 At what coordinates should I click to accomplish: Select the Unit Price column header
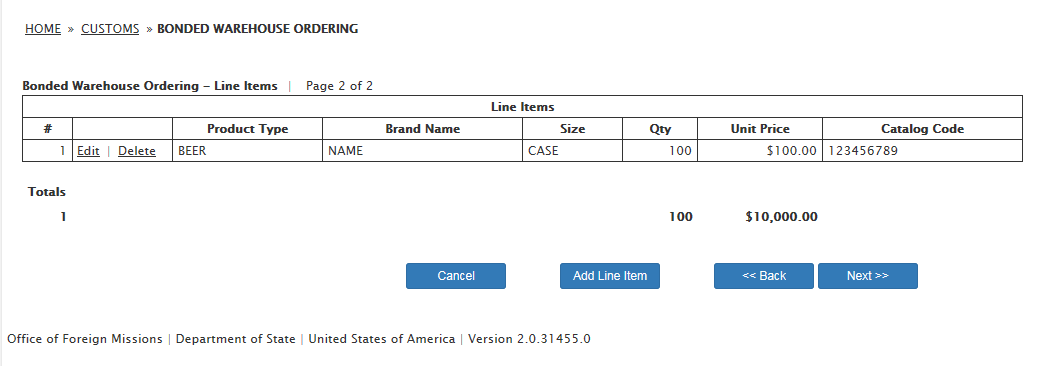[760, 129]
